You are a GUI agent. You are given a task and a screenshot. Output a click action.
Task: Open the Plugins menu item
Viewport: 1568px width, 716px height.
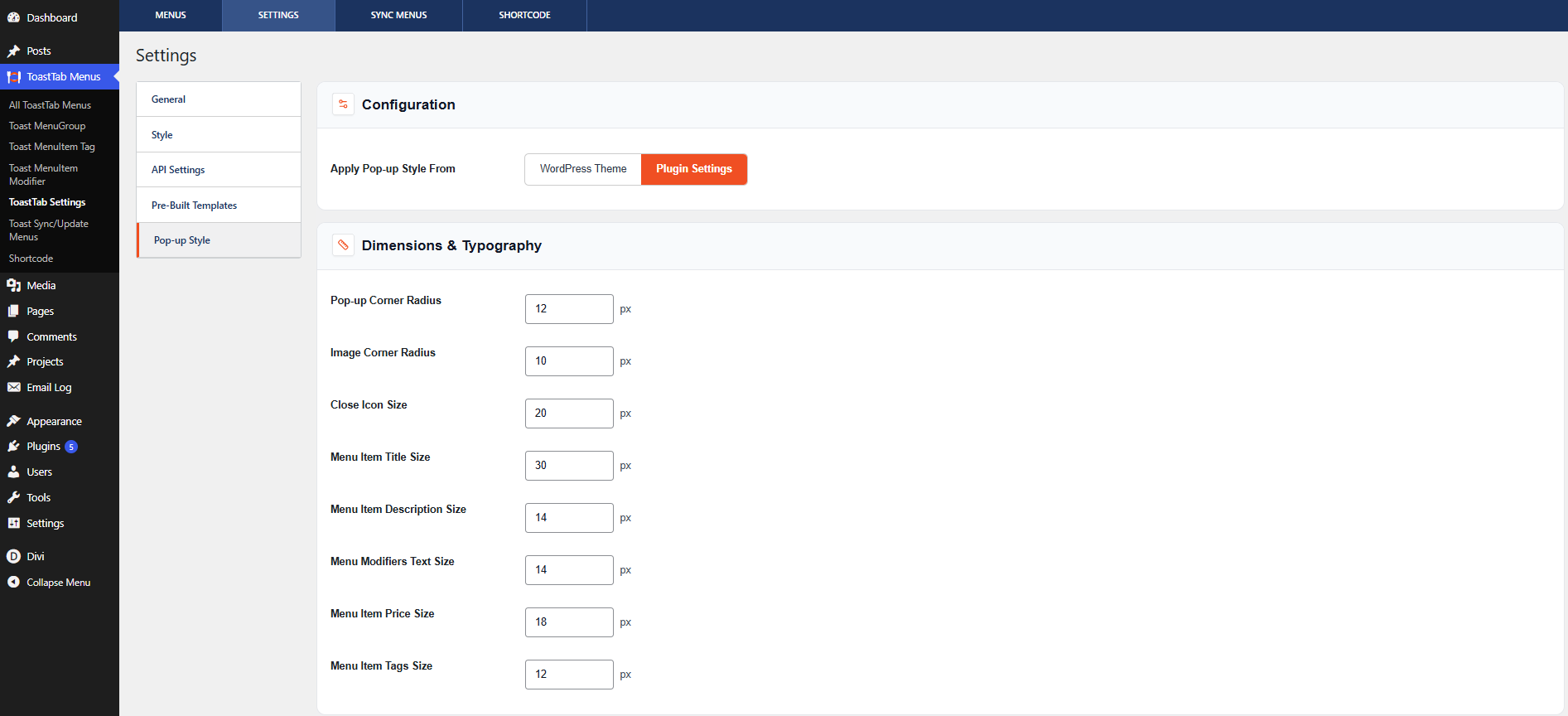pyautogui.click(x=60, y=446)
